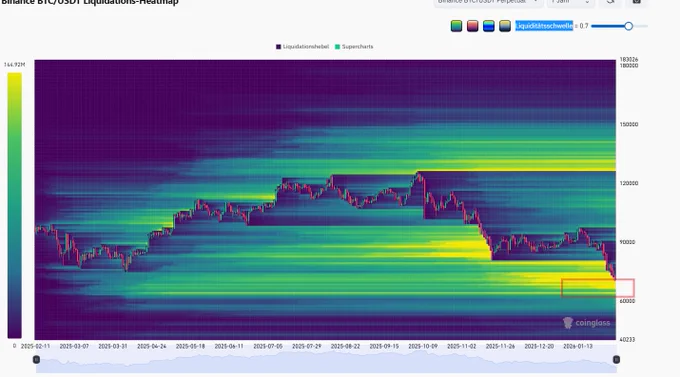
Task: Click the 2025-11-26 date label
Action: 500,346
